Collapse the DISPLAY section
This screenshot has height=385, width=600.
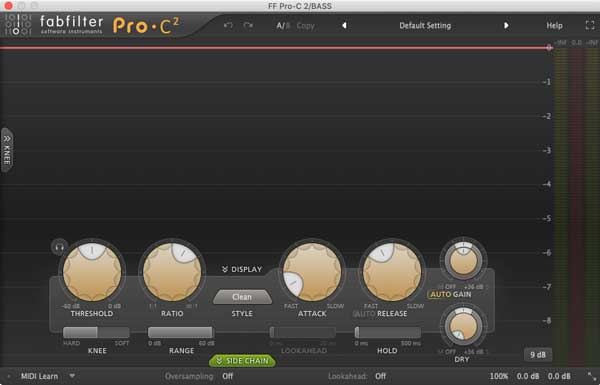242,269
